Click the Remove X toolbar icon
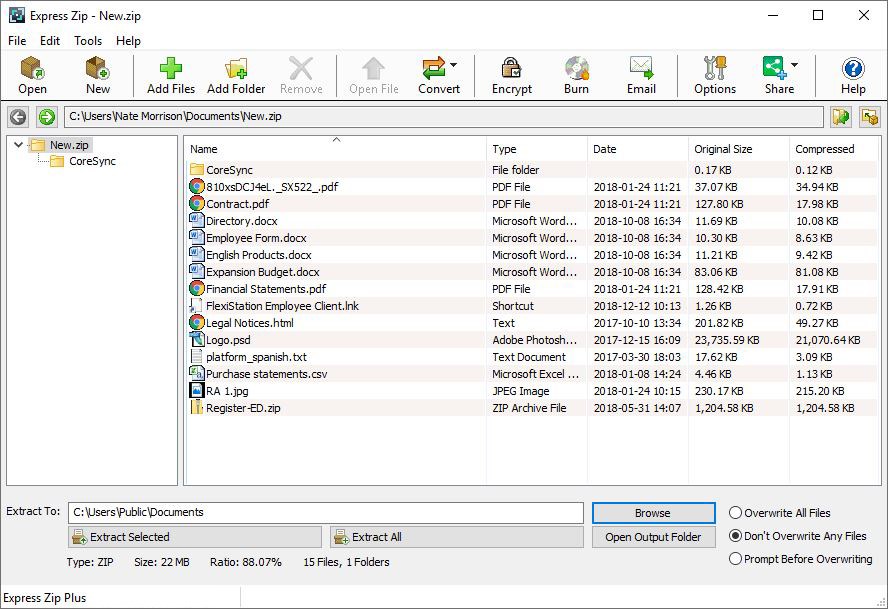This screenshot has height=609, width=888. click(x=301, y=69)
